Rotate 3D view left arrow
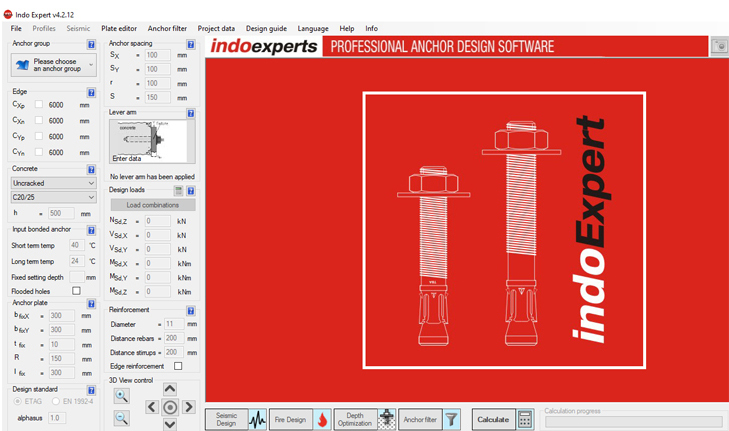 pyautogui.click(x=152, y=407)
